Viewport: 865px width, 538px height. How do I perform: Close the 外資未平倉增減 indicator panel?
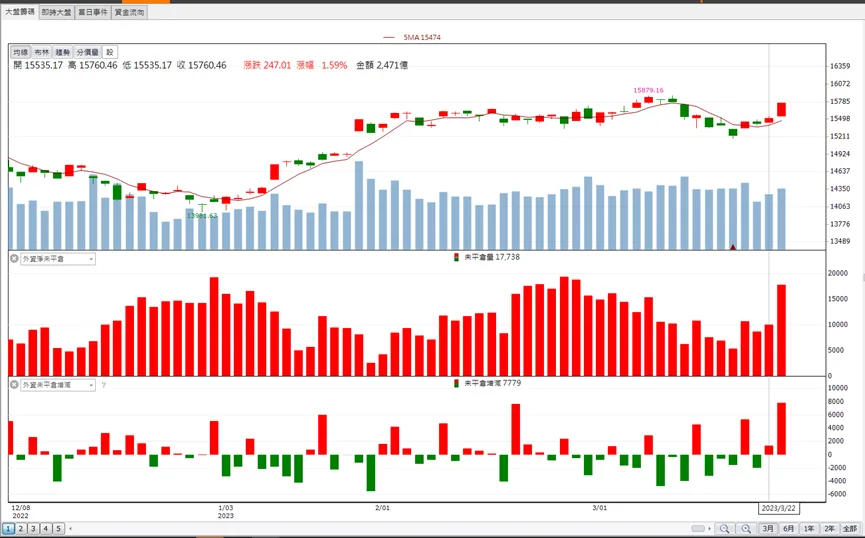click(14, 385)
